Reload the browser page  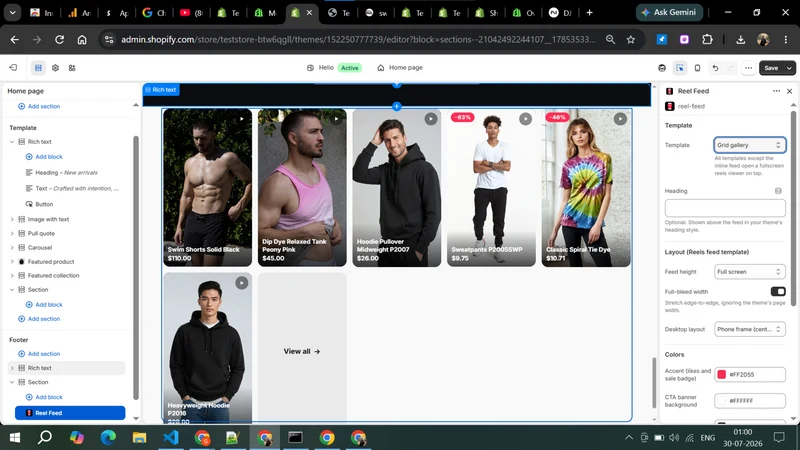pyautogui.click(x=59, y=39)
